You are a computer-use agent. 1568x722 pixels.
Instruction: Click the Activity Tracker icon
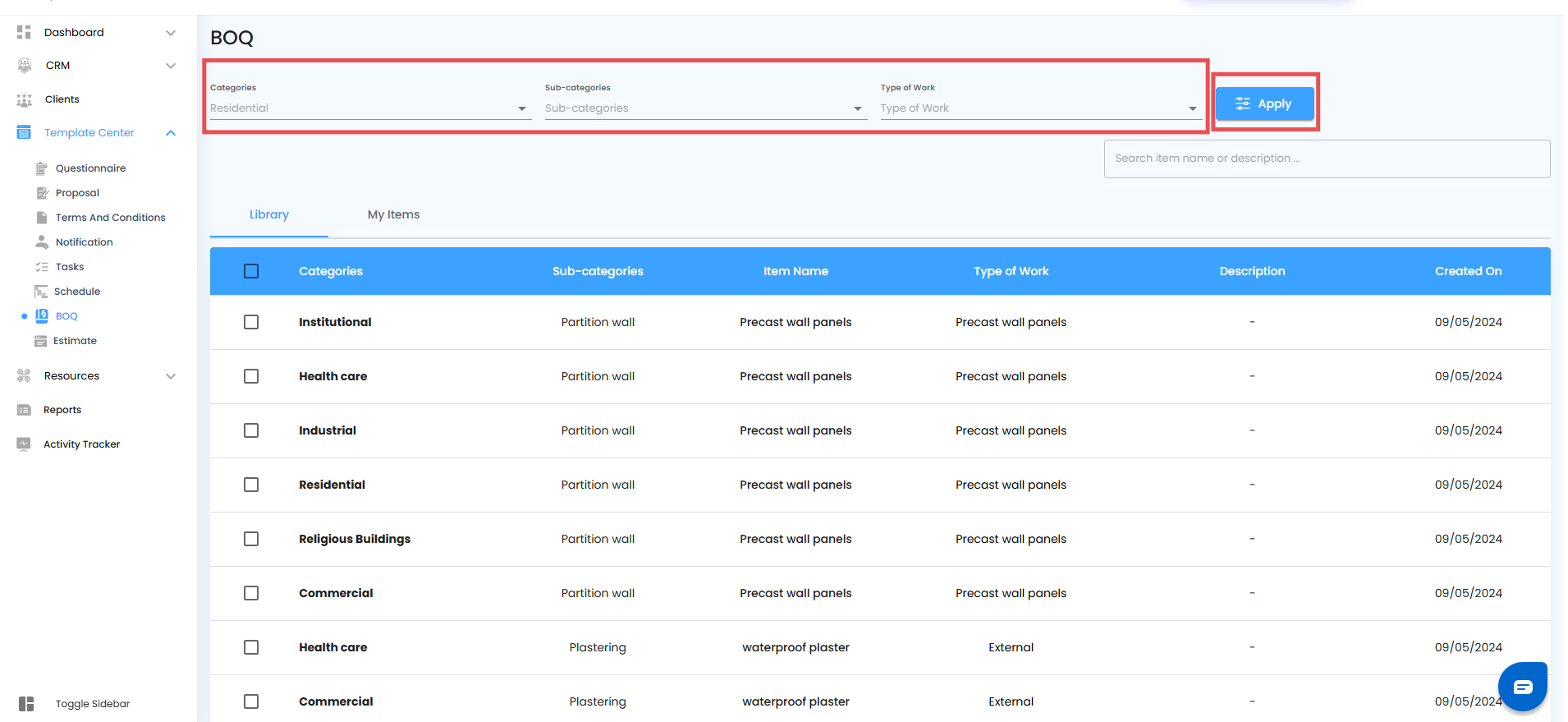click(x=24, y=444)
